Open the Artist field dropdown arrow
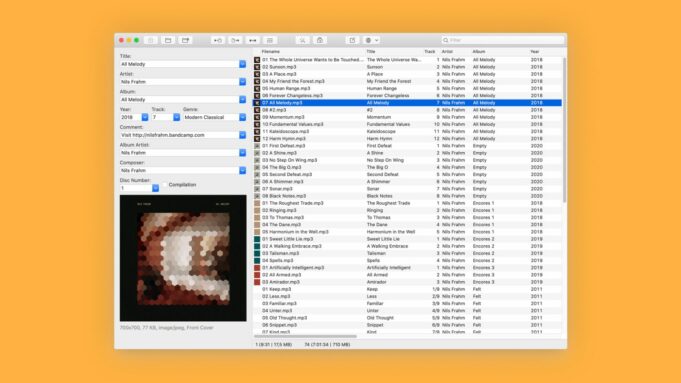 tap(242, 82)
